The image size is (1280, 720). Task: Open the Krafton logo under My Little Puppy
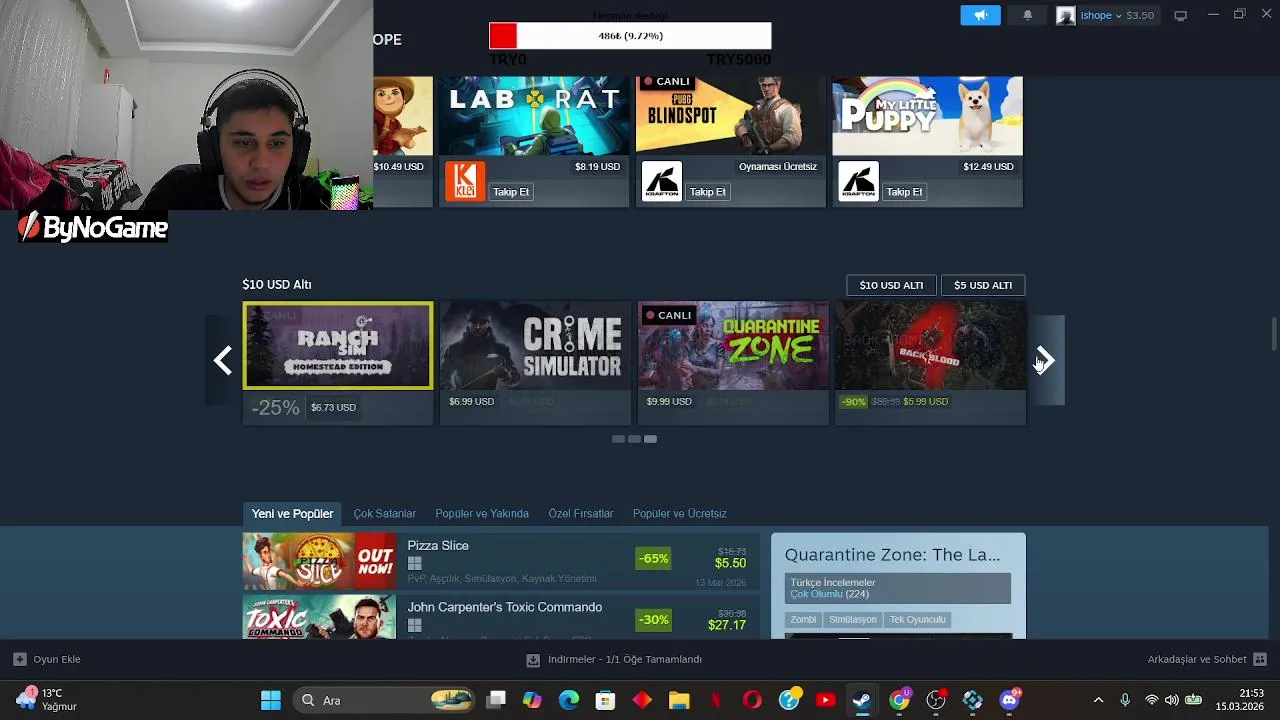(x=858, y=181)
